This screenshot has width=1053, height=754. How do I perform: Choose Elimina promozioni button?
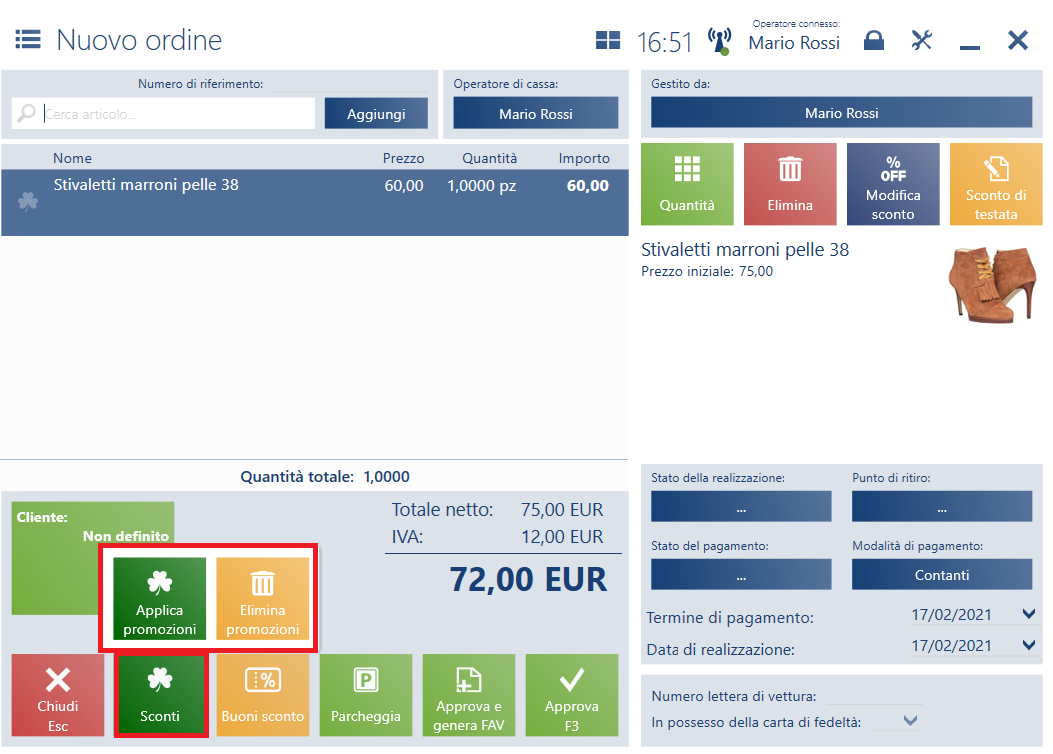coord(262,599)
